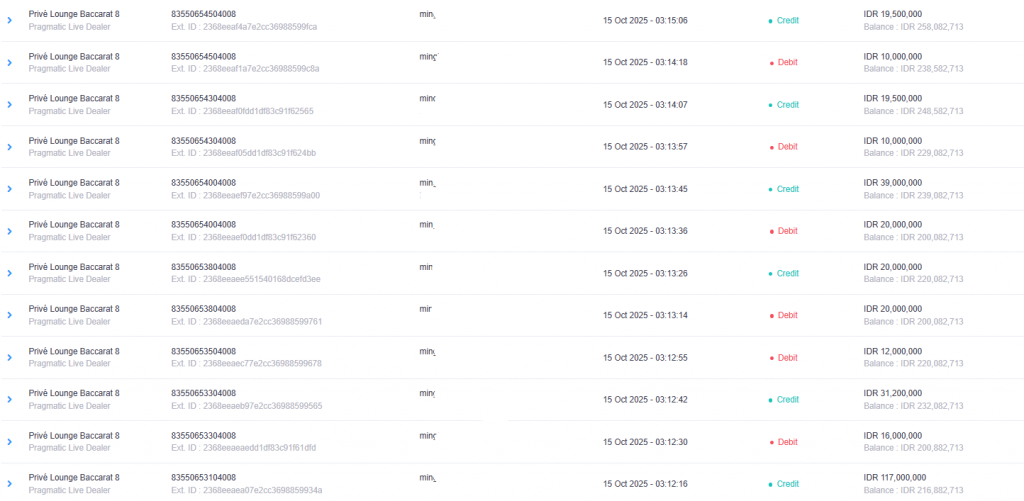Viewport: 1024px width, 501px height.
Task: Expand the IDR 117,000,000 credit row
Action: pos(9,484)
